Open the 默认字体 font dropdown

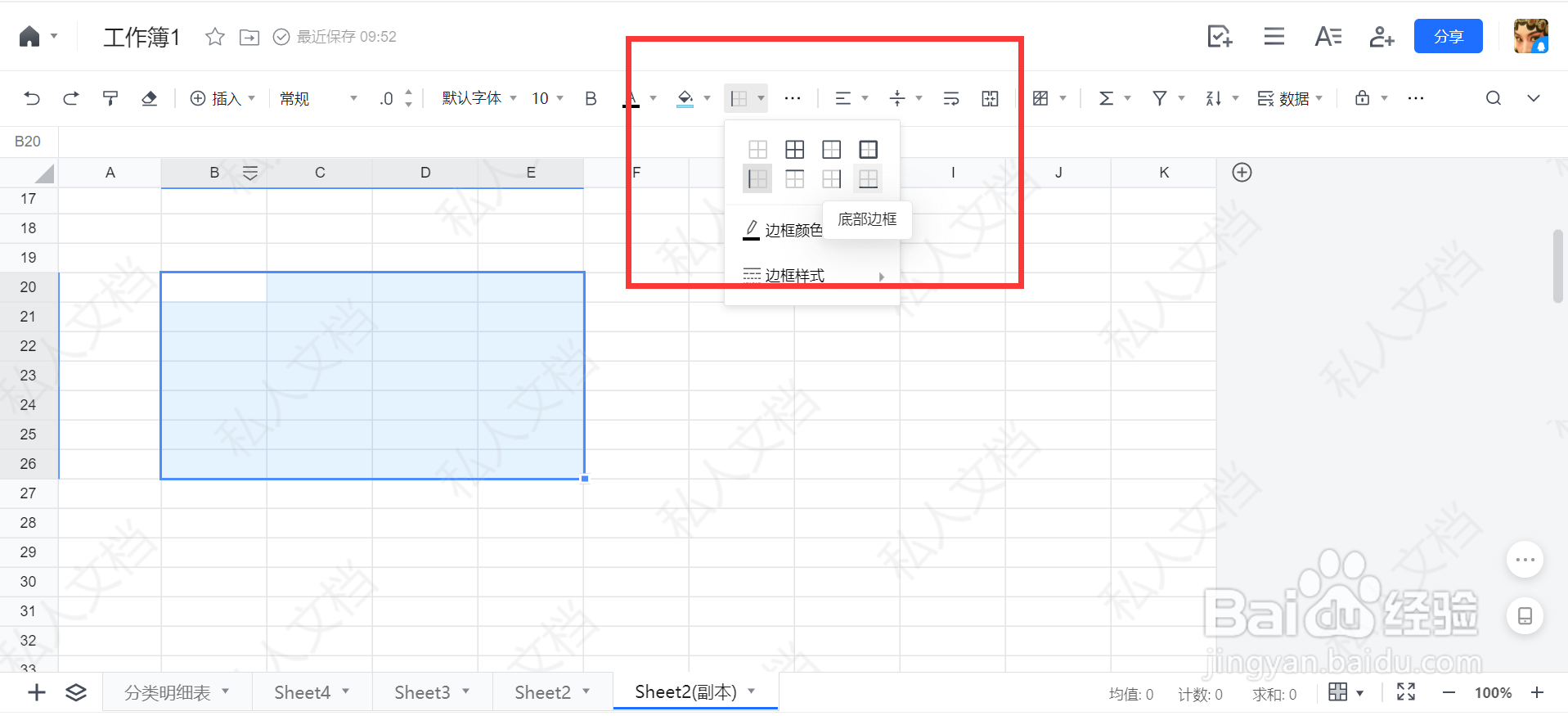coord(479,98)
